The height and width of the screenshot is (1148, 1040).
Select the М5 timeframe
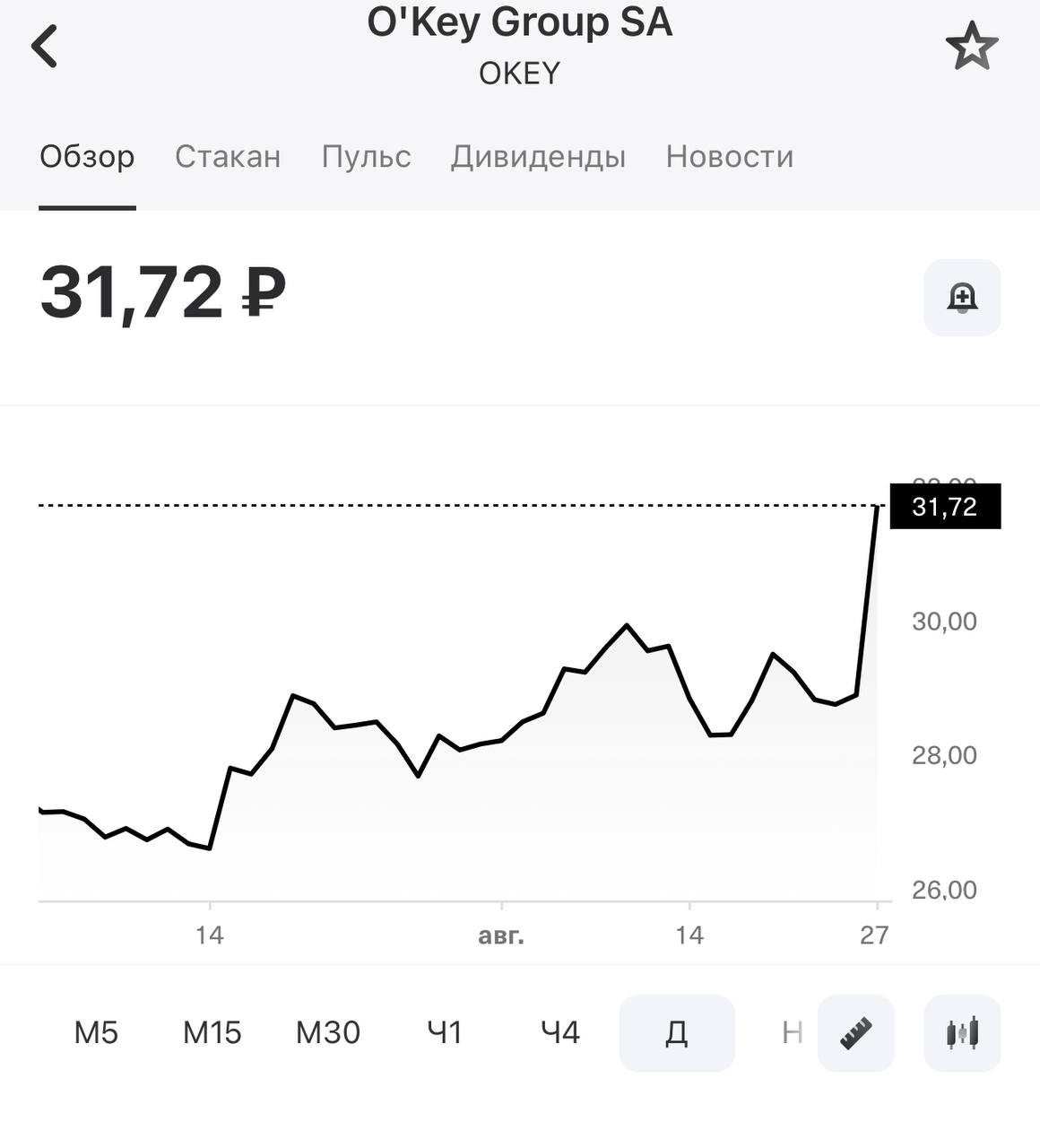(x=96, y=1033)
